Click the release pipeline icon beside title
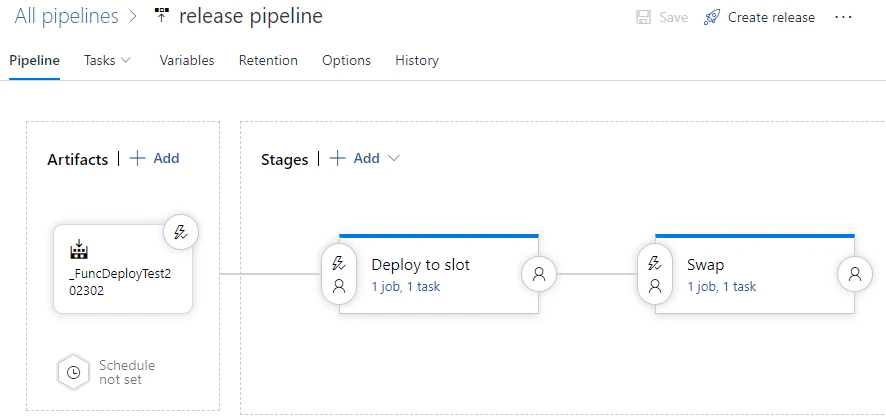The width and height of the screenshot is (886, 419). [x=162, y=16]
